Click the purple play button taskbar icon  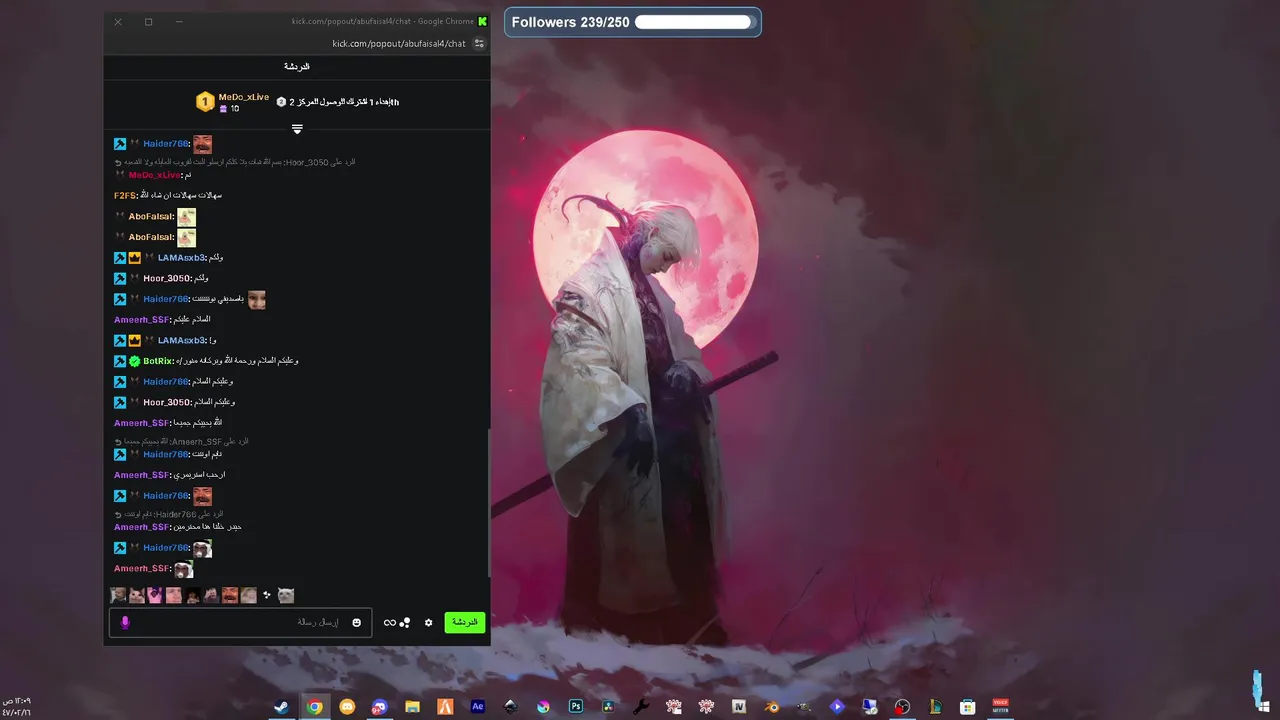coord(837,706)
